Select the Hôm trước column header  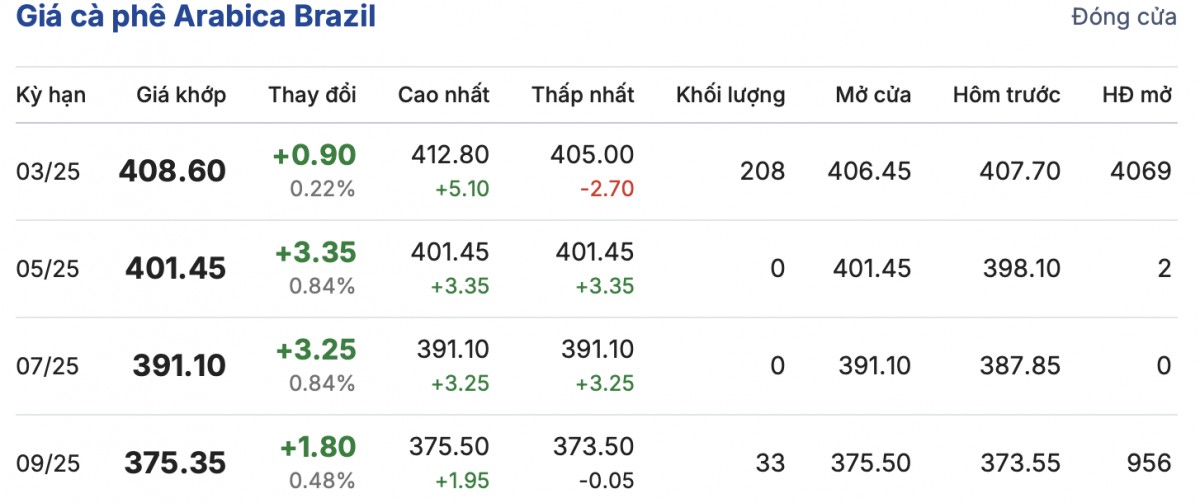[1006, 95]
